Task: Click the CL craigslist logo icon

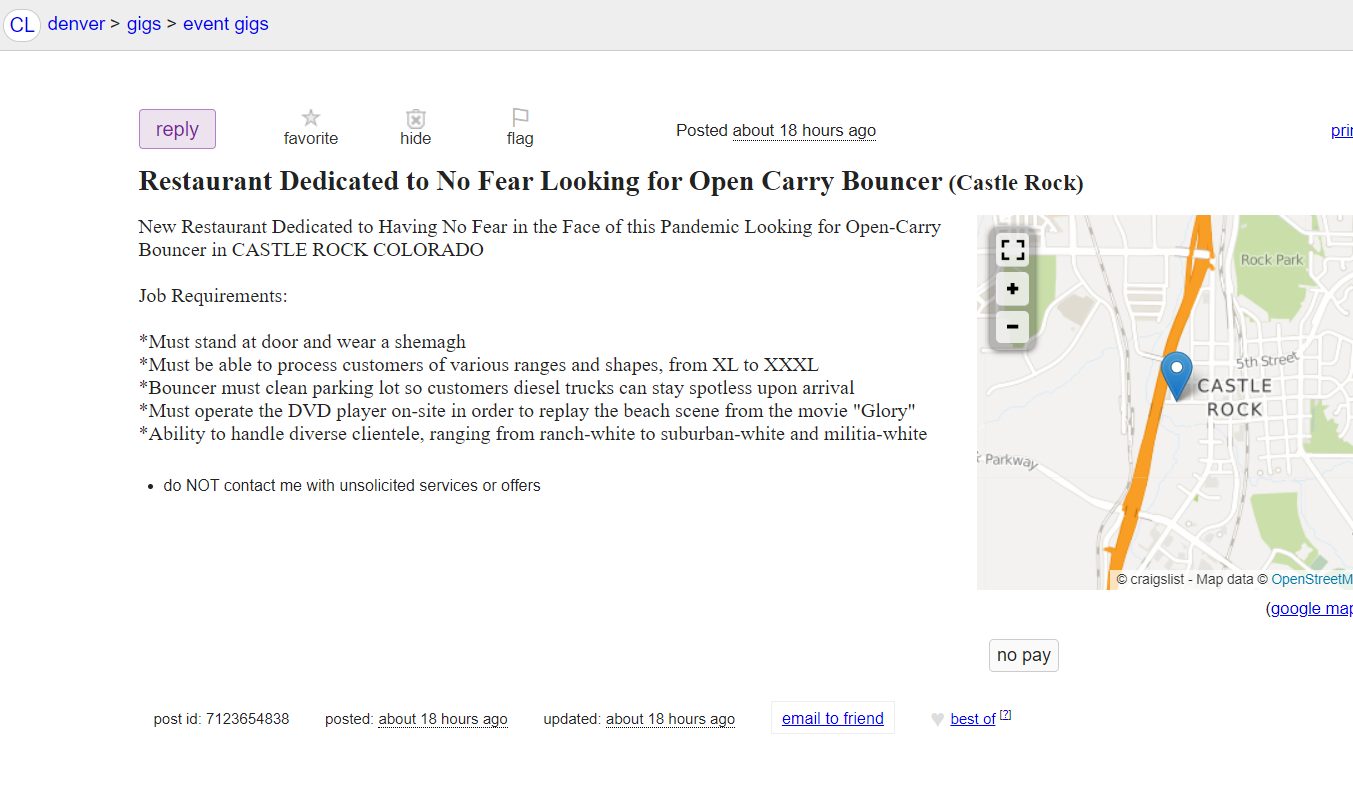Action: click(x=22, y=25)
